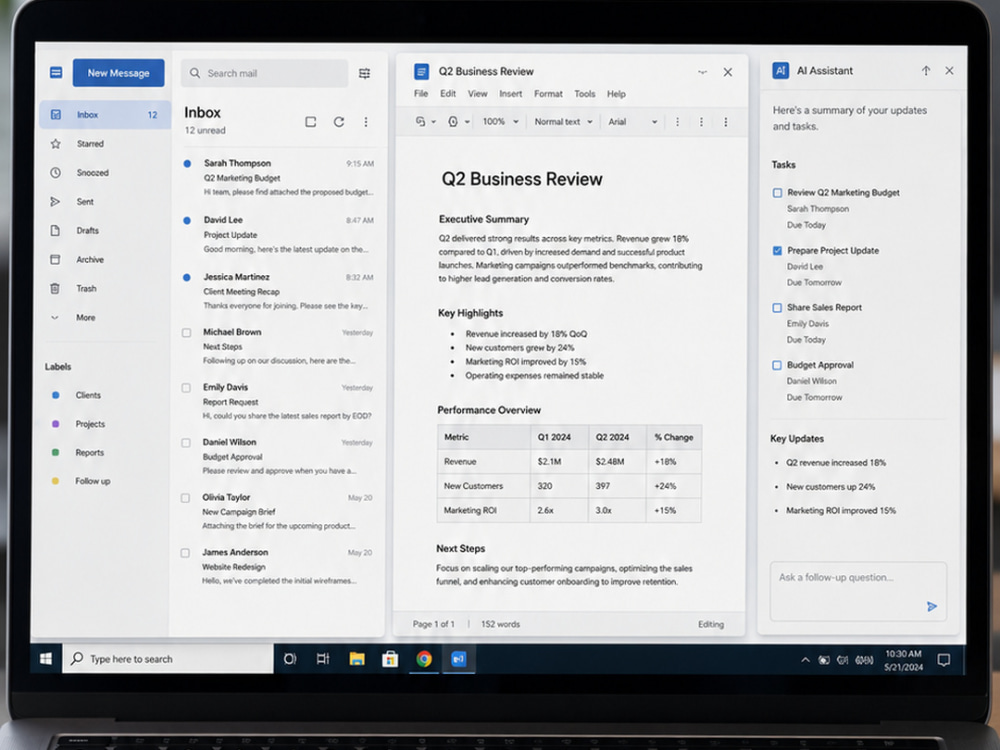
Task: Click the select-all square icon in Inbox header
Action: click(311, 122)
